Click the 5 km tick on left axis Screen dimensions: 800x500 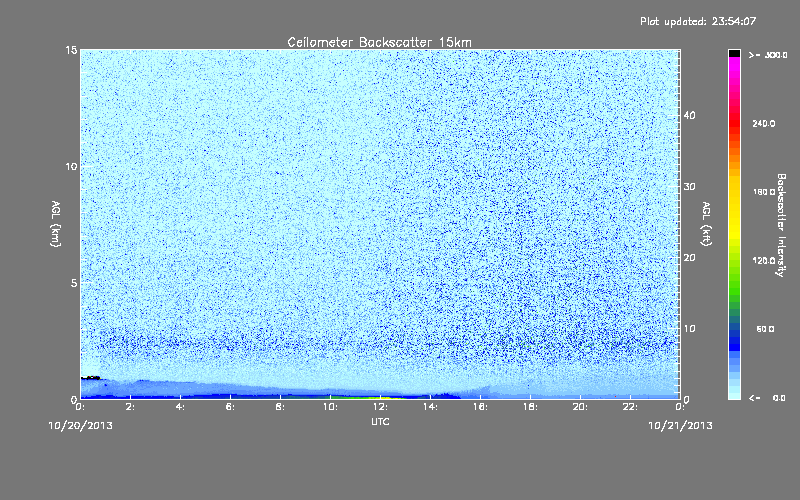[74, 283]
